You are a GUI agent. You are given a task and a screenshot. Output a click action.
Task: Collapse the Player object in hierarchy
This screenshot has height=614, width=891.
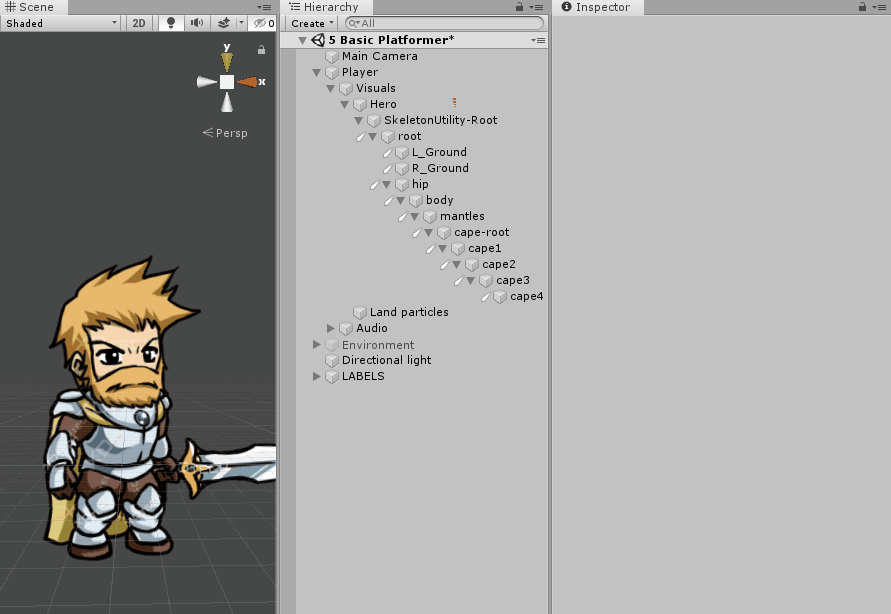click(317, 73)
